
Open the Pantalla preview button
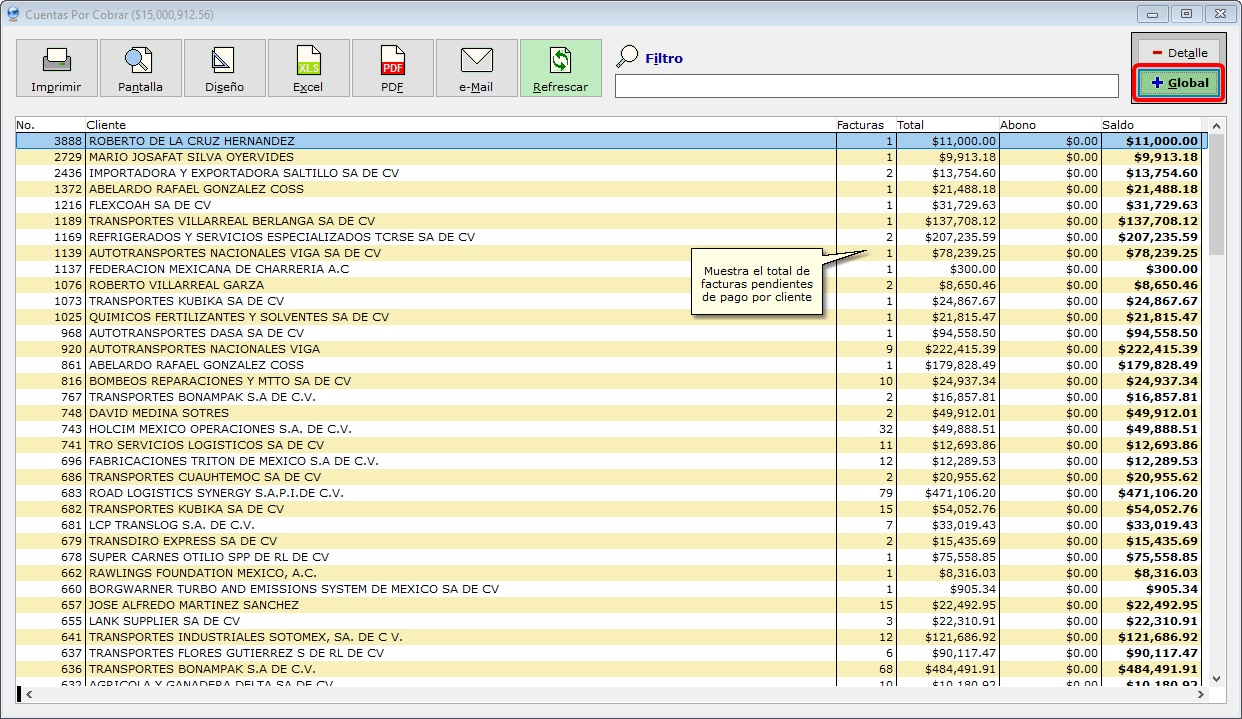coord(140,68)
